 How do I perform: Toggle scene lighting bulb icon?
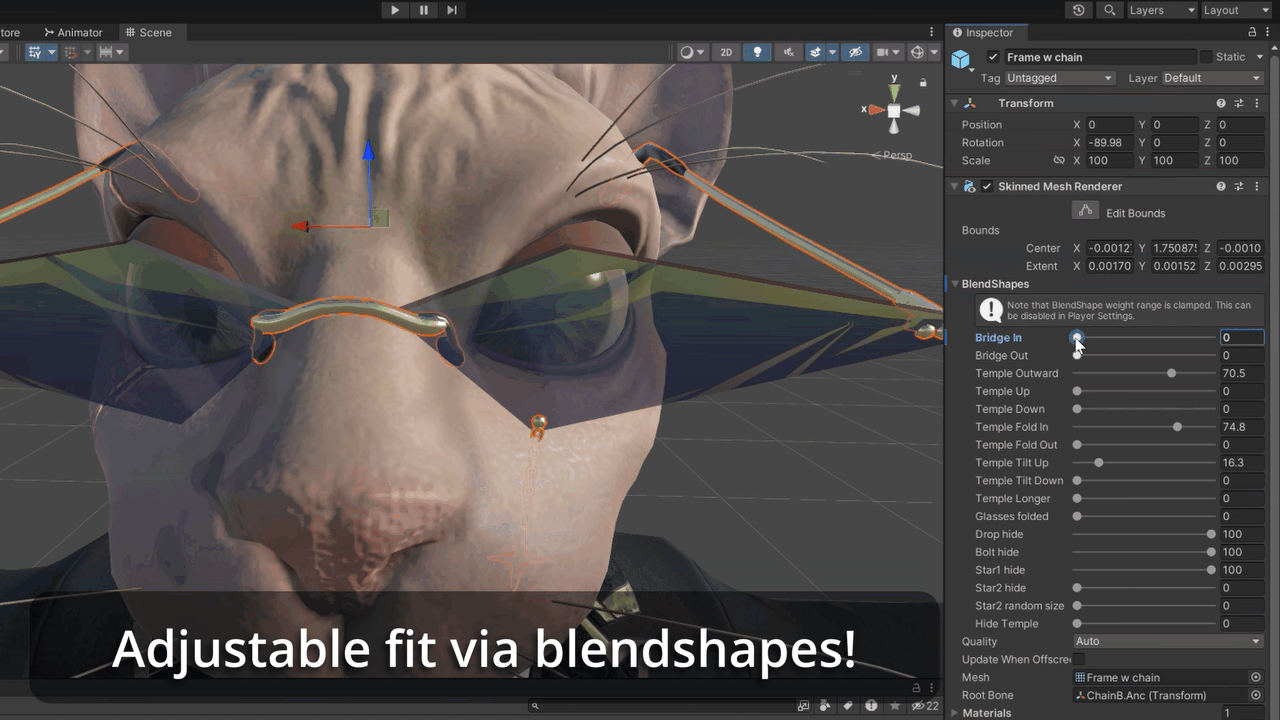757,52
